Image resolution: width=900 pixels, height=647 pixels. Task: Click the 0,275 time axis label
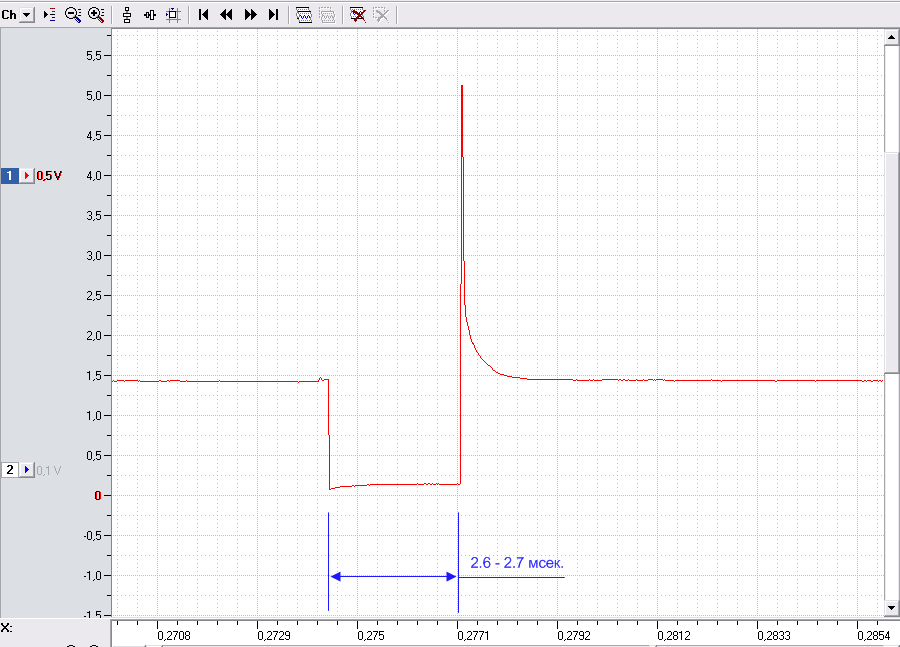click(371, 636)
